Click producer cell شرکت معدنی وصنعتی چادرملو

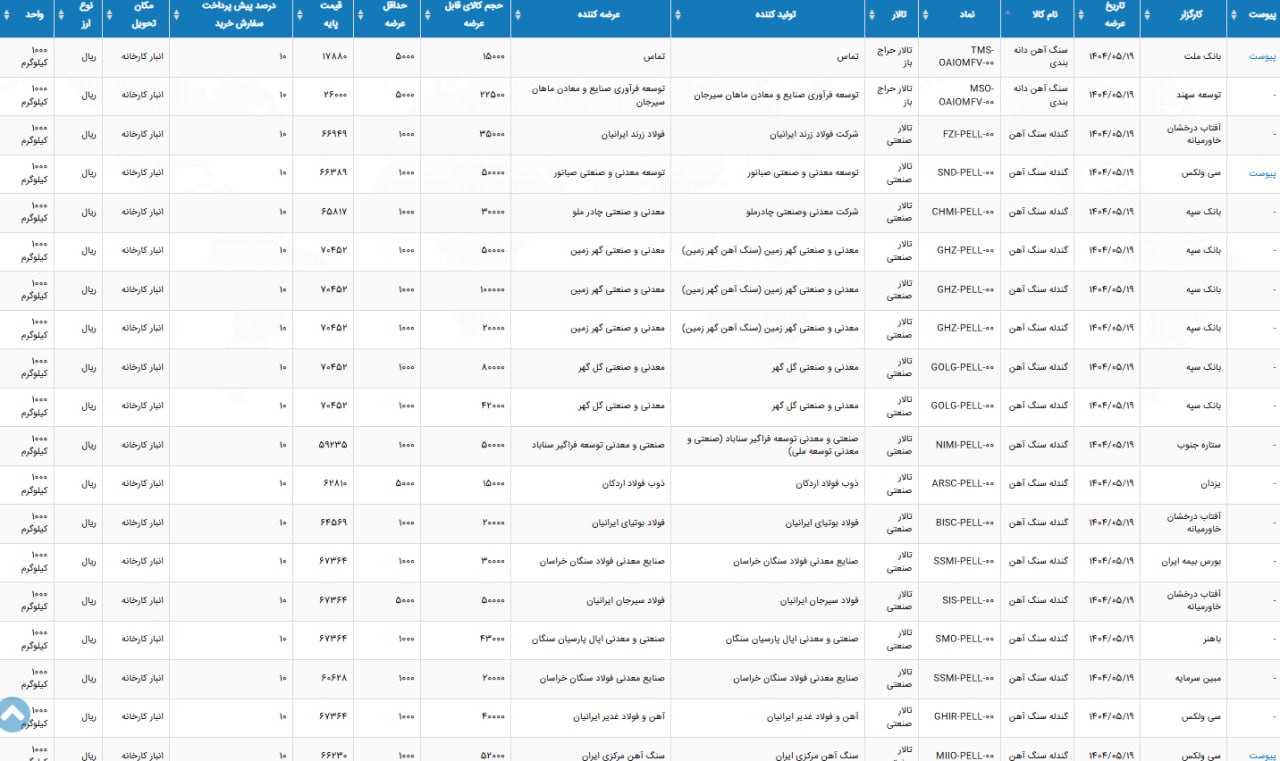click(x=811, y=212)
